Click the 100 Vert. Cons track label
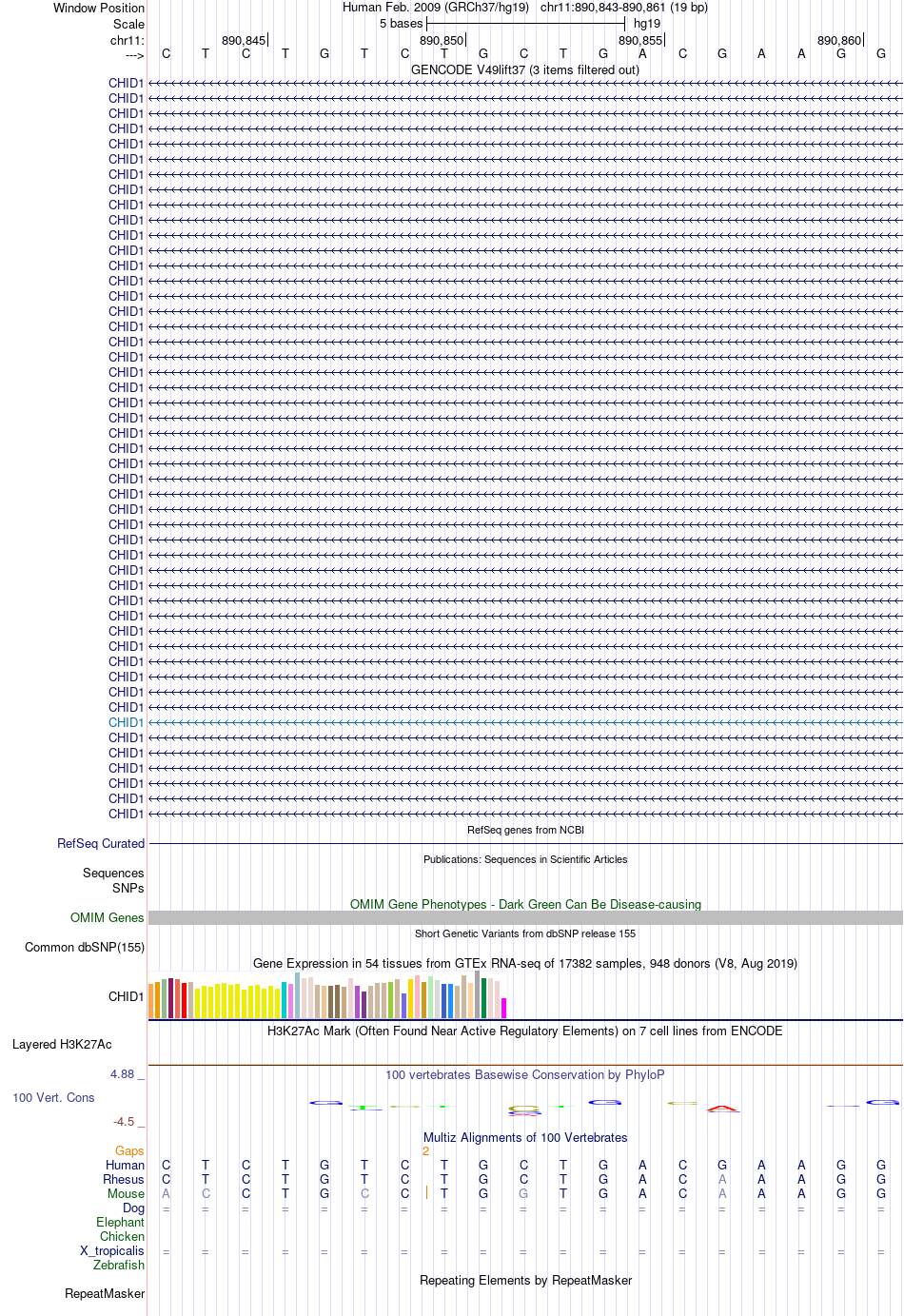Viewport: 904px width, 1316px height. coord(53,1097)
